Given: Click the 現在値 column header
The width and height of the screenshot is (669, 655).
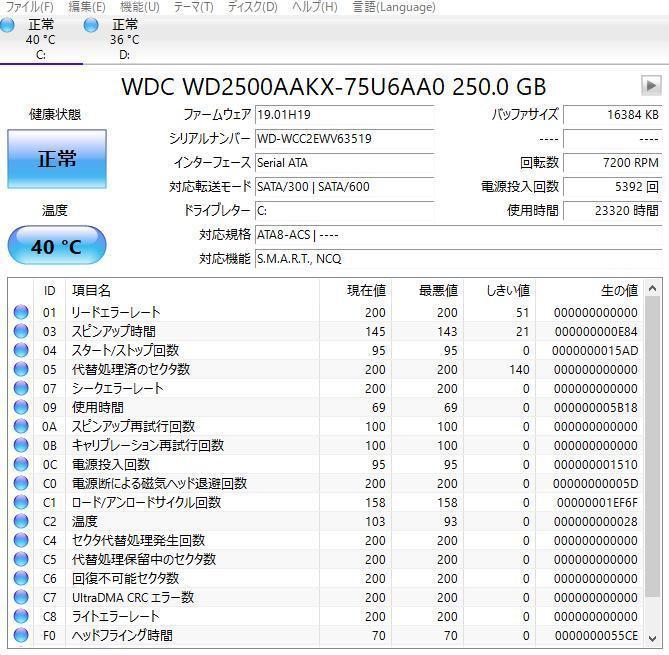Looking at the screenshot, I should pos(355,291).
